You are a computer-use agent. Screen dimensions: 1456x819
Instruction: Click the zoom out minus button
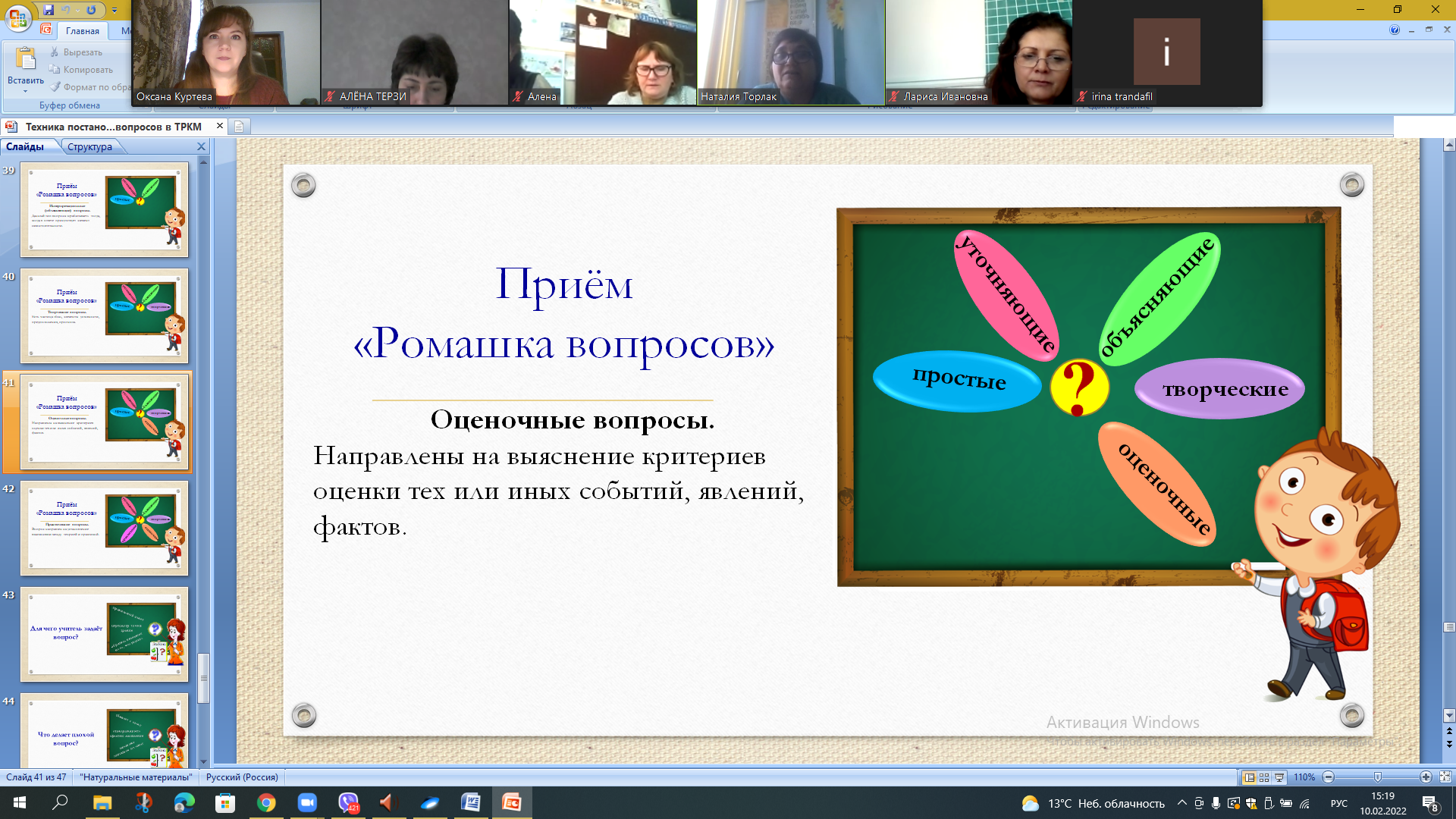click(x=1328, y=777)
